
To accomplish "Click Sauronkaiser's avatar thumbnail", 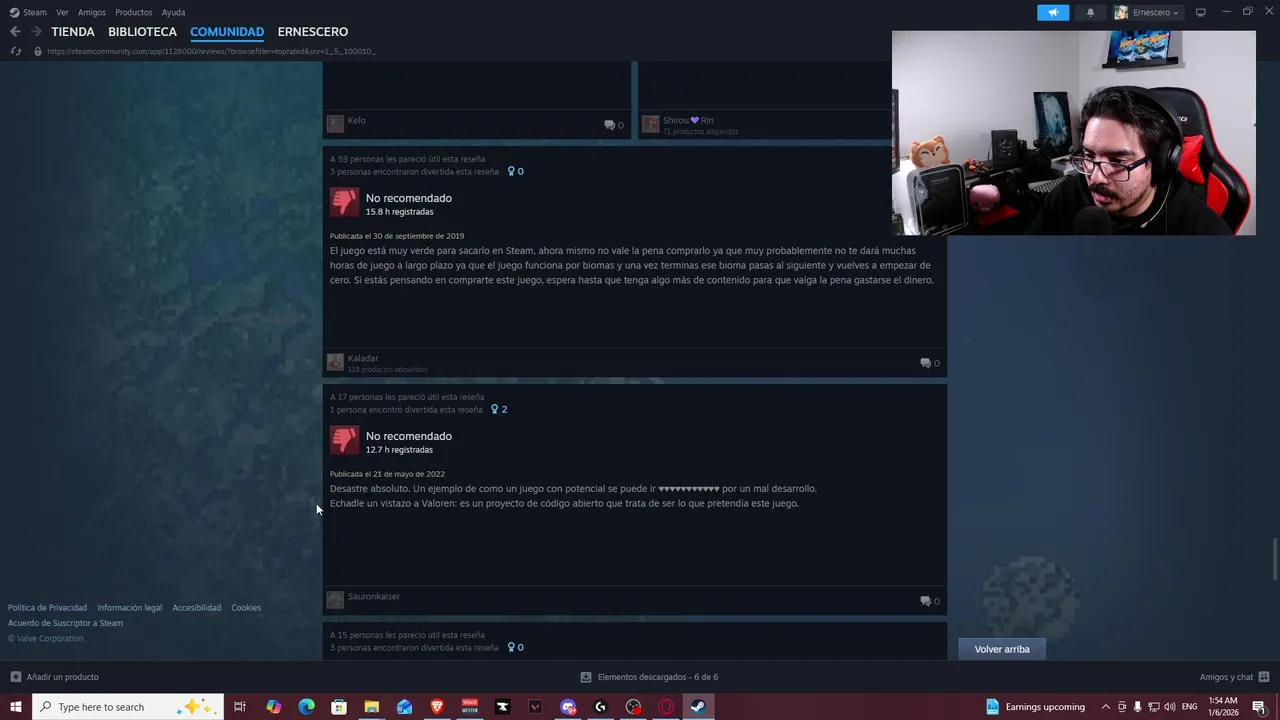I will pos(335,600).
